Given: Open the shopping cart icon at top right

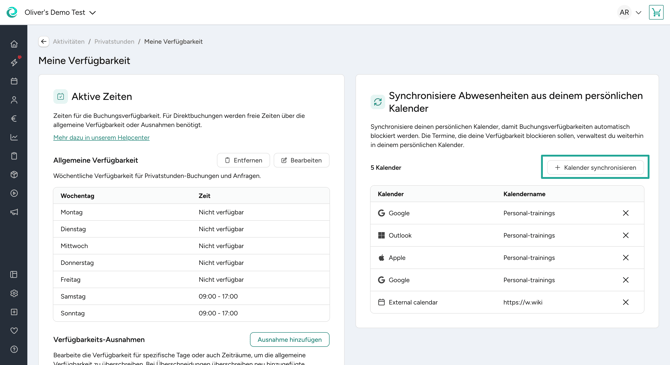Looking at the screenshot, I should tap(656, 12).
